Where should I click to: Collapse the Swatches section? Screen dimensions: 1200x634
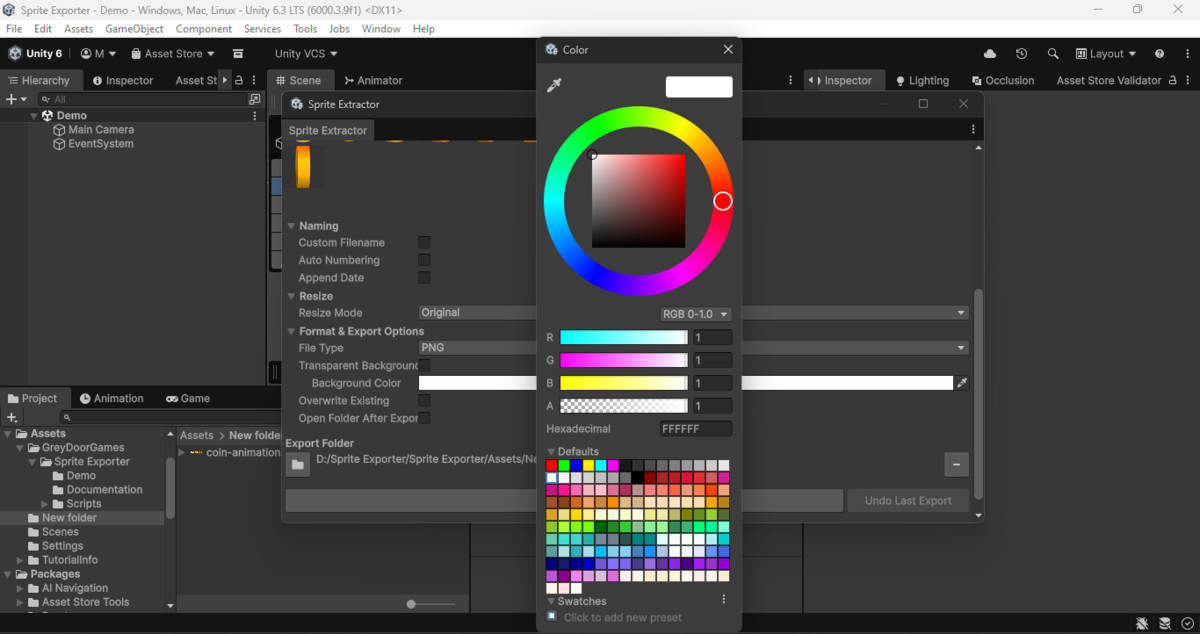551,601
